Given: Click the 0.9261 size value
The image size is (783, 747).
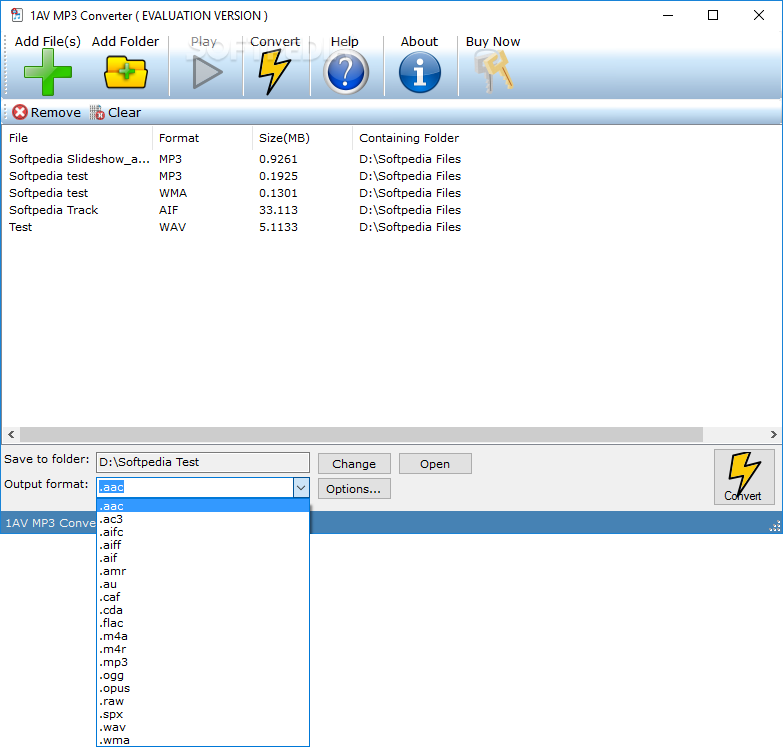Looking at the screenshot, I should 278,159.
